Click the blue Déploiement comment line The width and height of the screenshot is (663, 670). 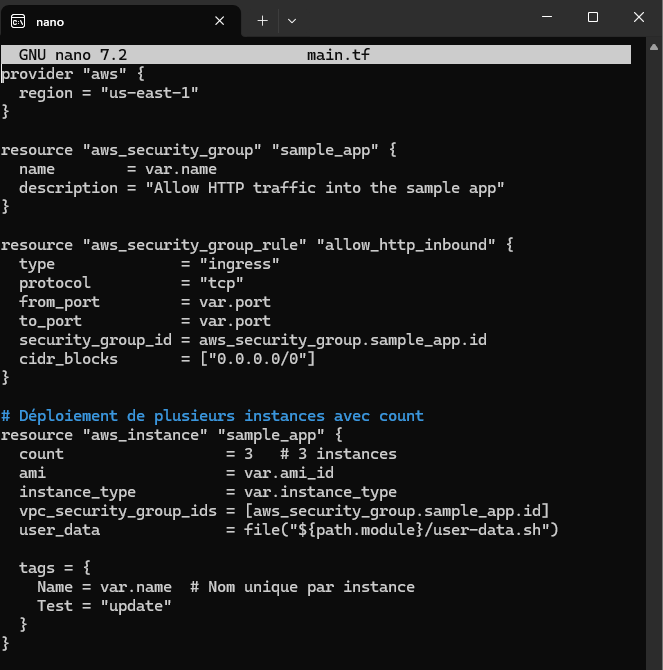(212, 416)
